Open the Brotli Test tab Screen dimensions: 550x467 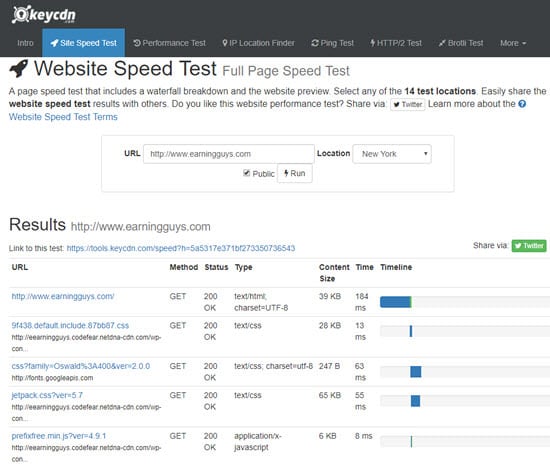point(461,43)
